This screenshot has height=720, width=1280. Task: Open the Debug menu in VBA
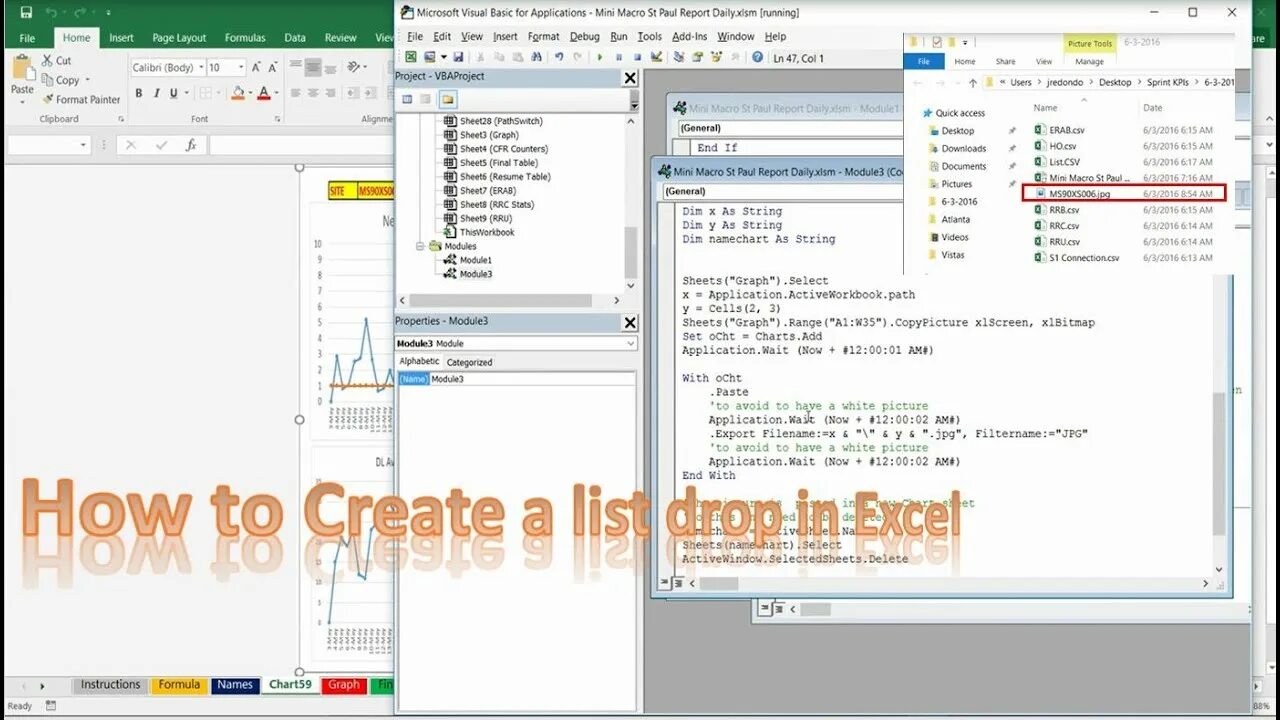coord(584,36)
